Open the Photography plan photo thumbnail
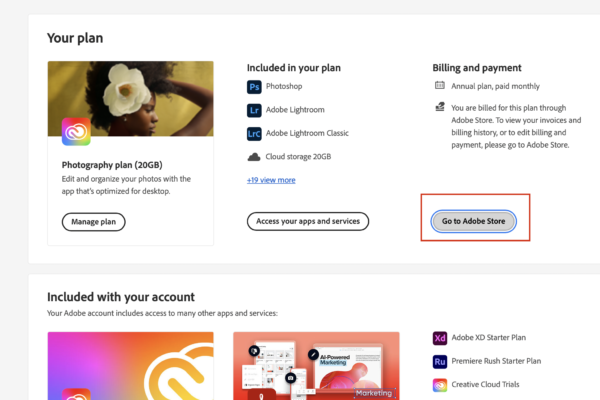 [130, 99]
